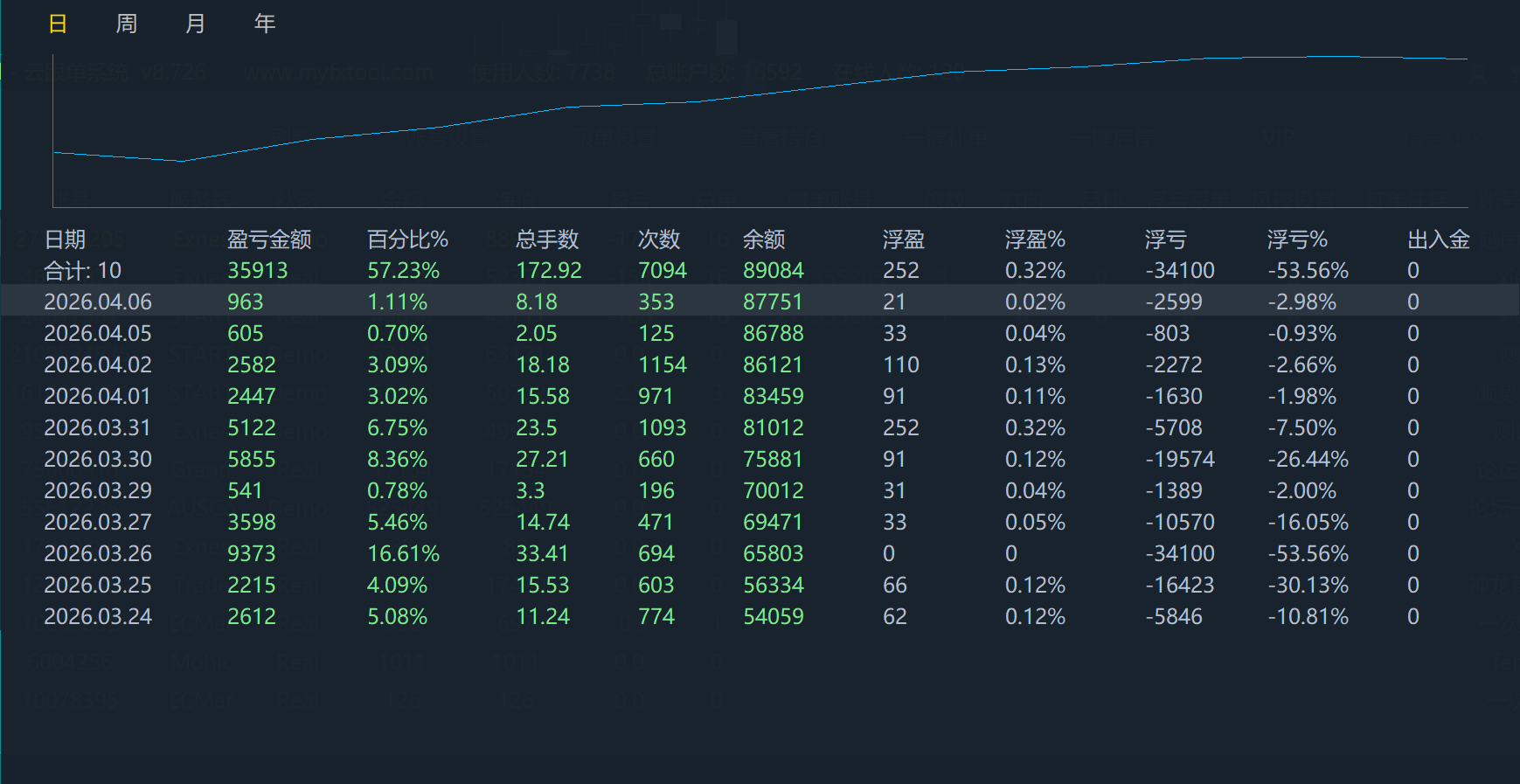Select the 合计: 10 summary row label
The height and width of the screenshot is (784, 1520).
[x=83, y=271]
